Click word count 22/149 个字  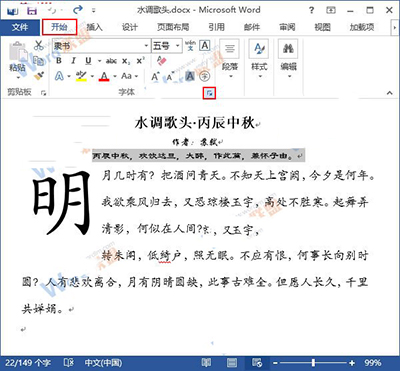coord(28,363)
